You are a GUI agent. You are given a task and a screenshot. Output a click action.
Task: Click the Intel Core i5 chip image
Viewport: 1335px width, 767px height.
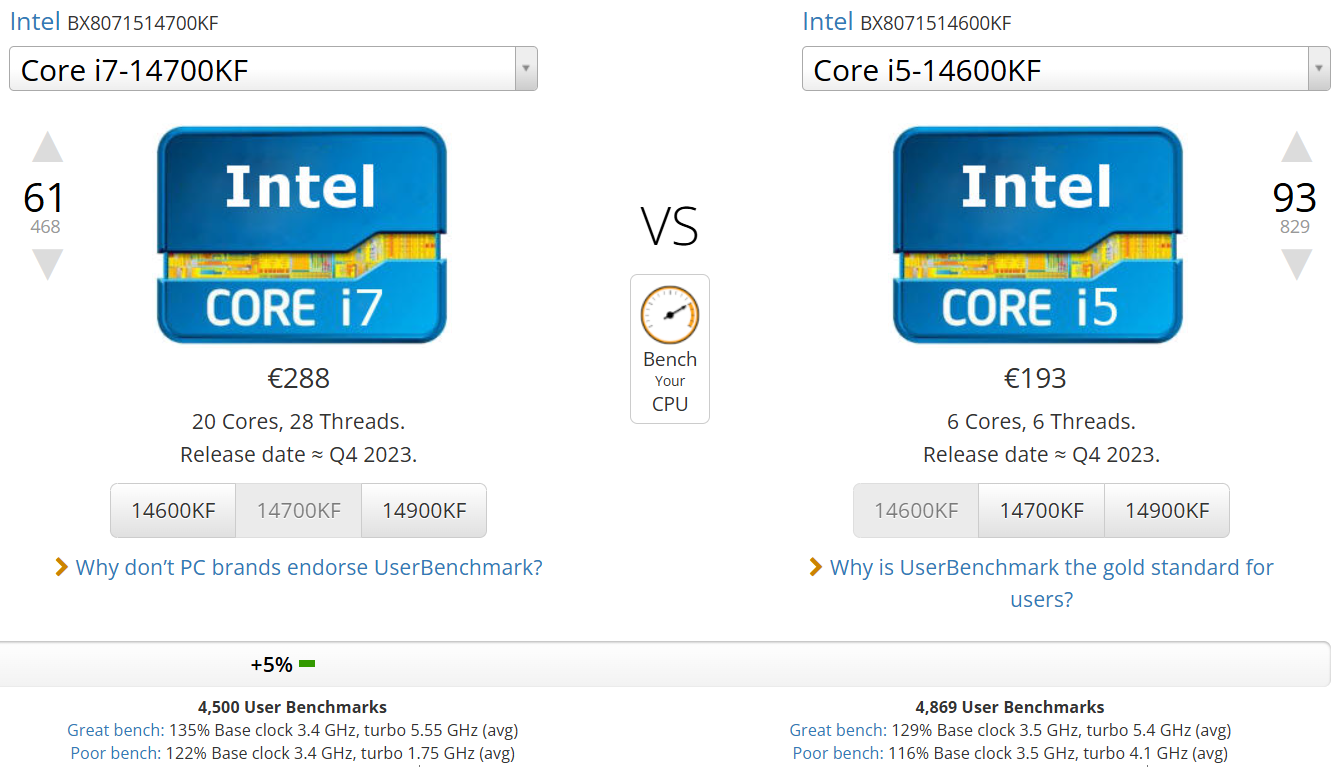[x=1037, y=235]
